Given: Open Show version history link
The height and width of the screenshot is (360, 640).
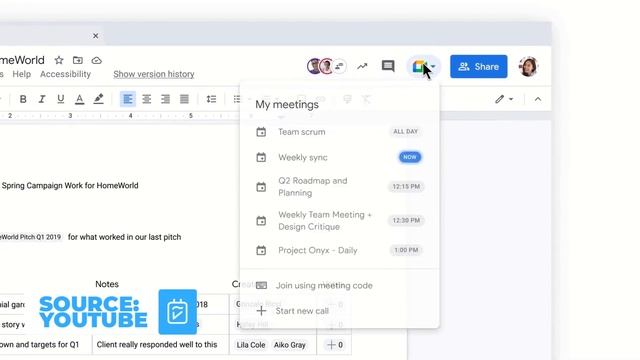Looking at the screenshot, I should [154, 74].
